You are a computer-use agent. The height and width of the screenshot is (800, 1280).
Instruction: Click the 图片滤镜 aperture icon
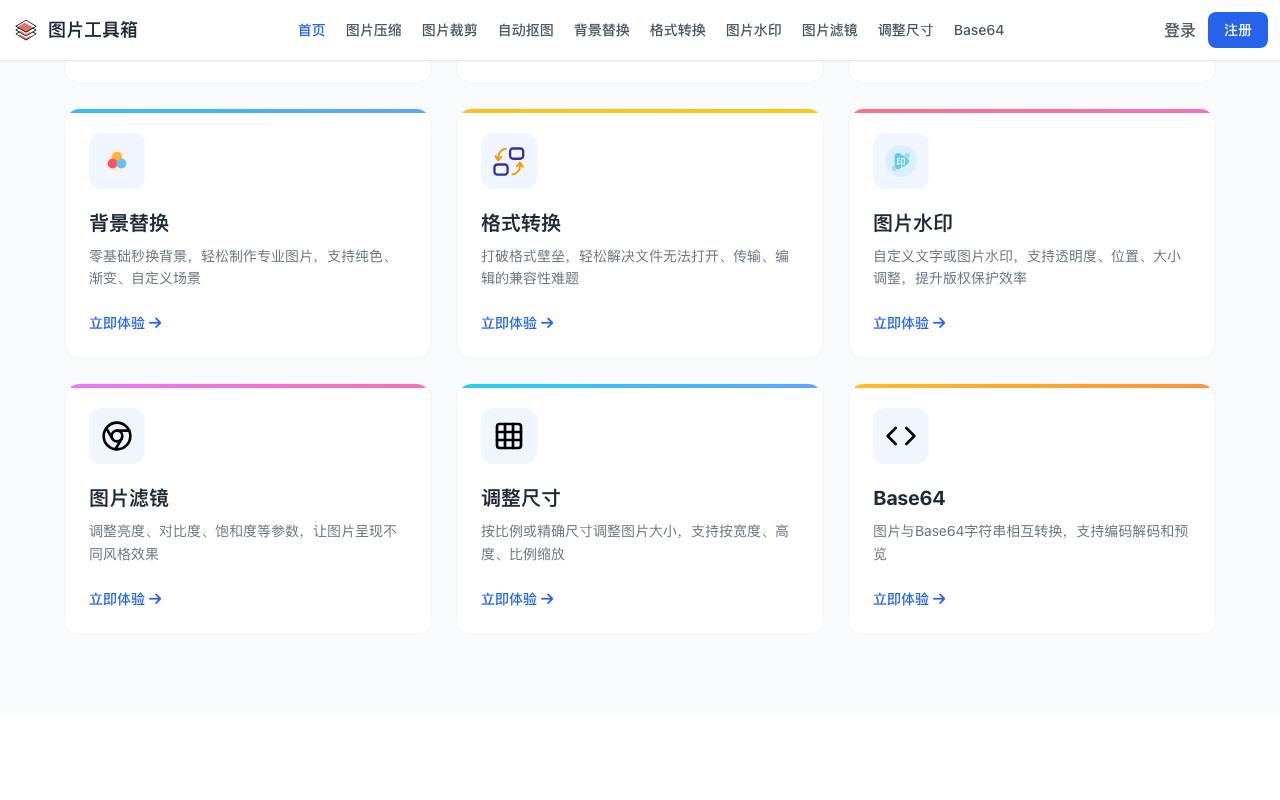click(117, 436)
